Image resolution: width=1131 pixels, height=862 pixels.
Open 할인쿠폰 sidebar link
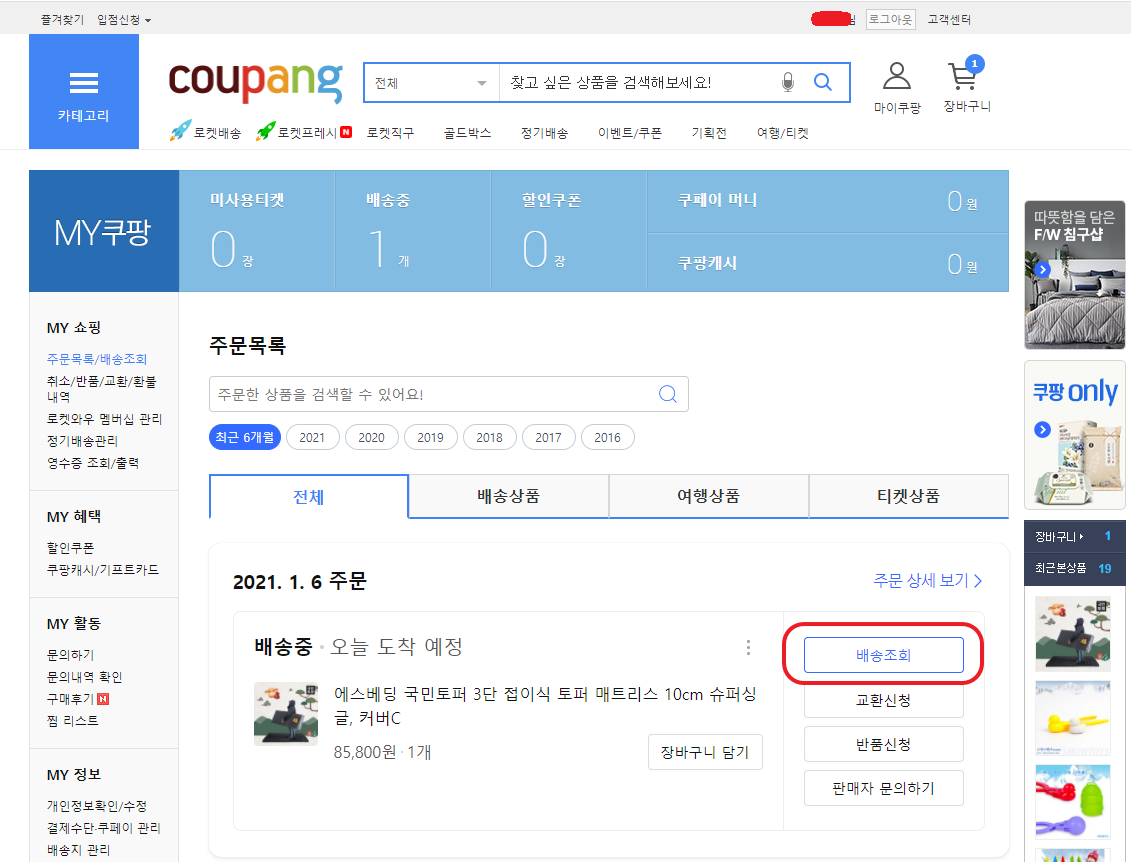coord(71,547)
